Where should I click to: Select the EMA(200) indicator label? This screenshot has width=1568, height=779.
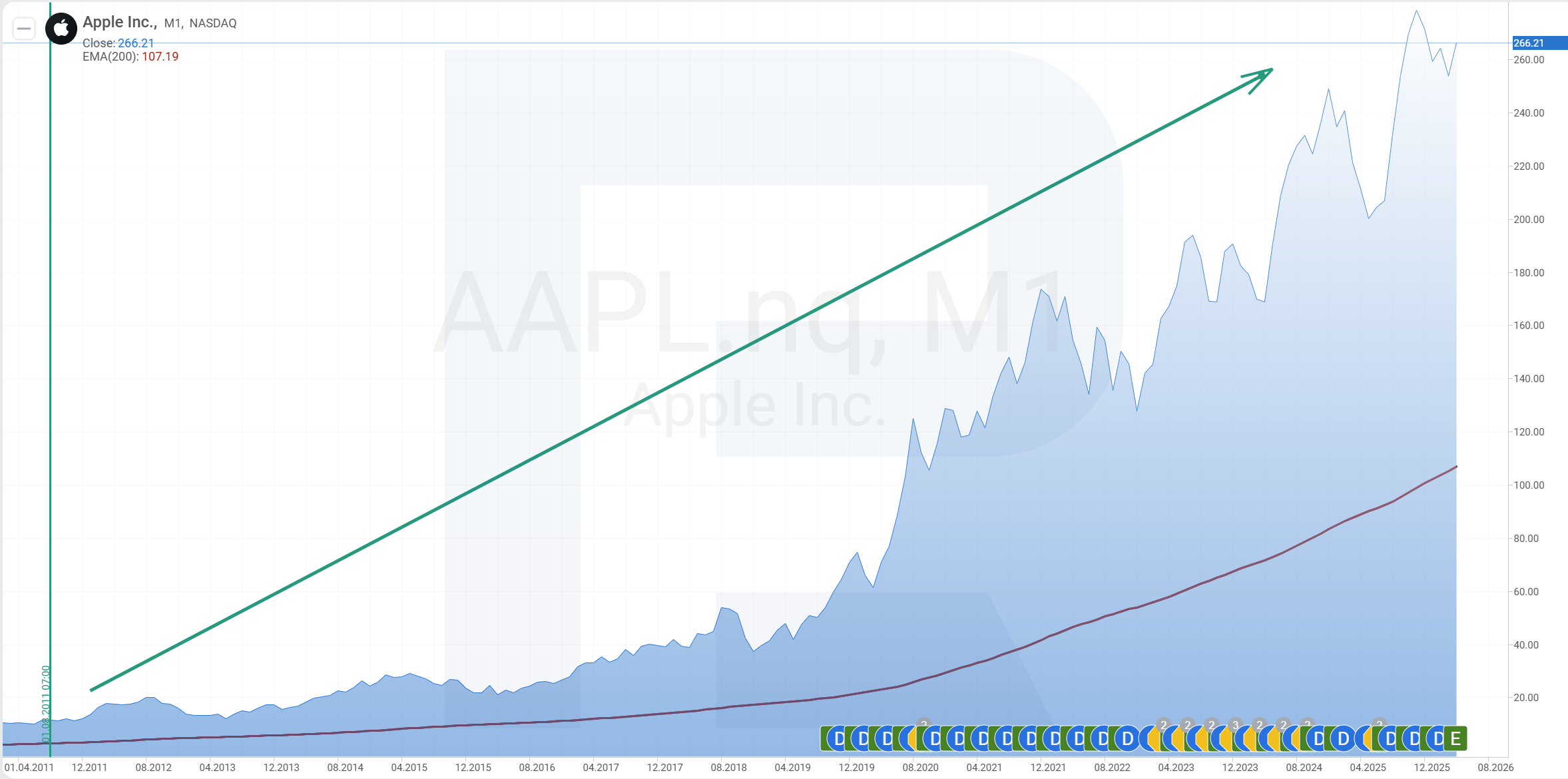coord(110,57)
